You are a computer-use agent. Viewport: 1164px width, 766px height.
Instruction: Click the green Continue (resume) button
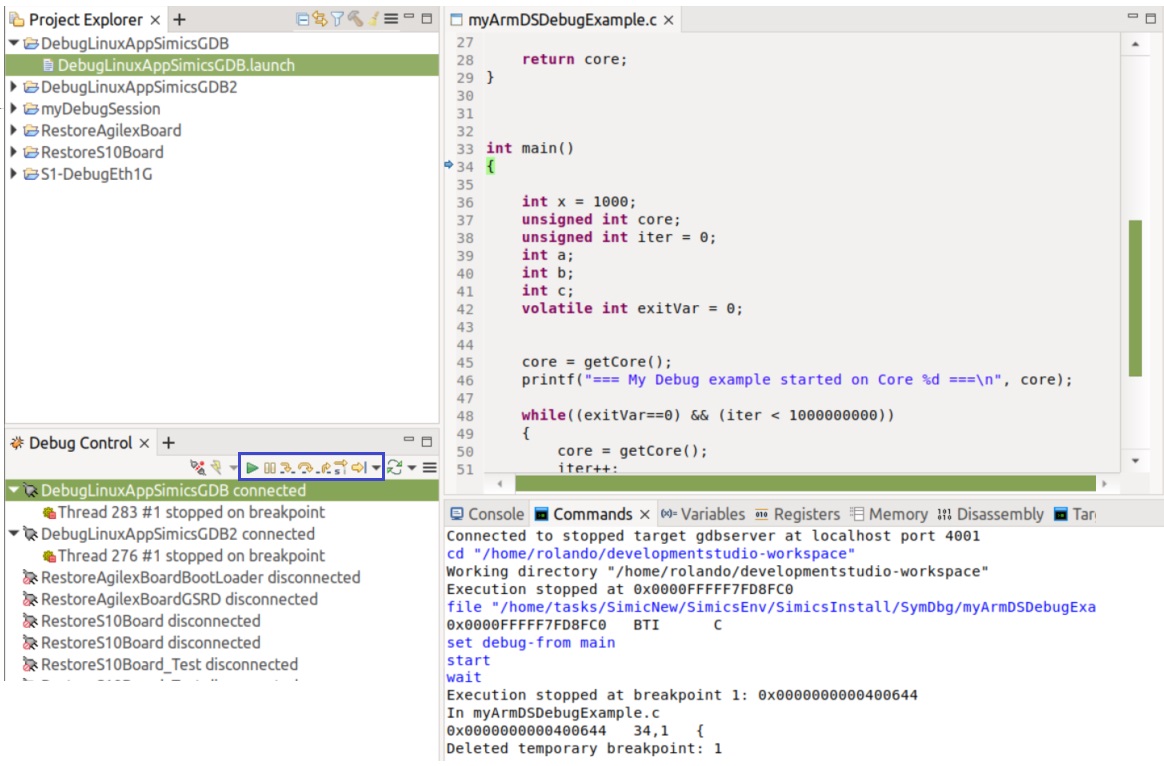click(252, 467)
